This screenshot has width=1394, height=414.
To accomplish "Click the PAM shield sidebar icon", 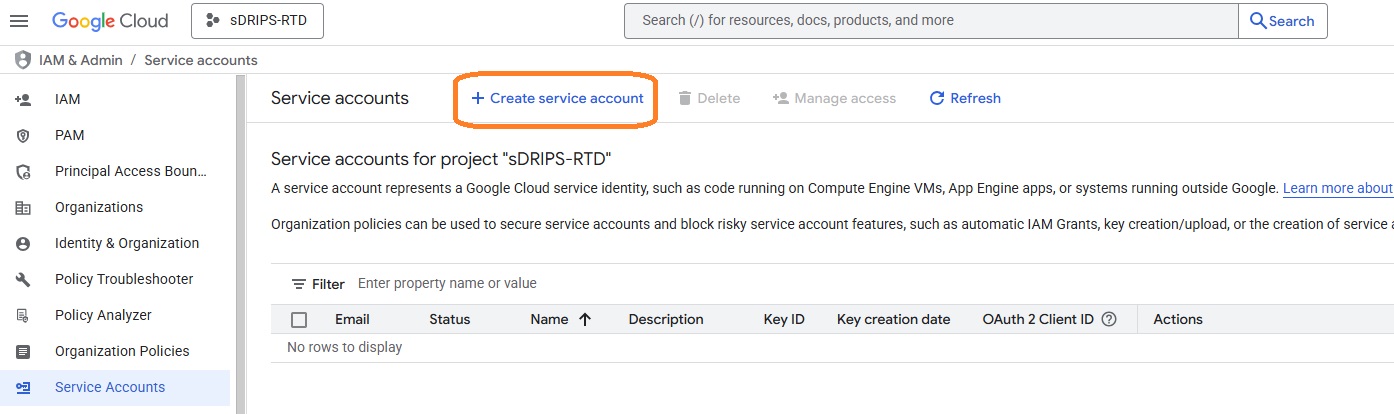I will pos(23,135).
